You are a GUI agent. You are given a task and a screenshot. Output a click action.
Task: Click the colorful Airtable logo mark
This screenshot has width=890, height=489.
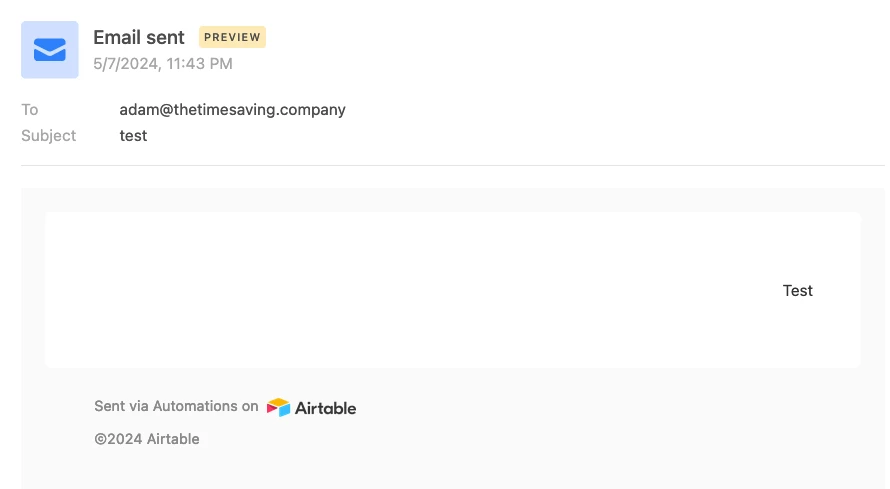pyautogui.click(x=278, y=407)
